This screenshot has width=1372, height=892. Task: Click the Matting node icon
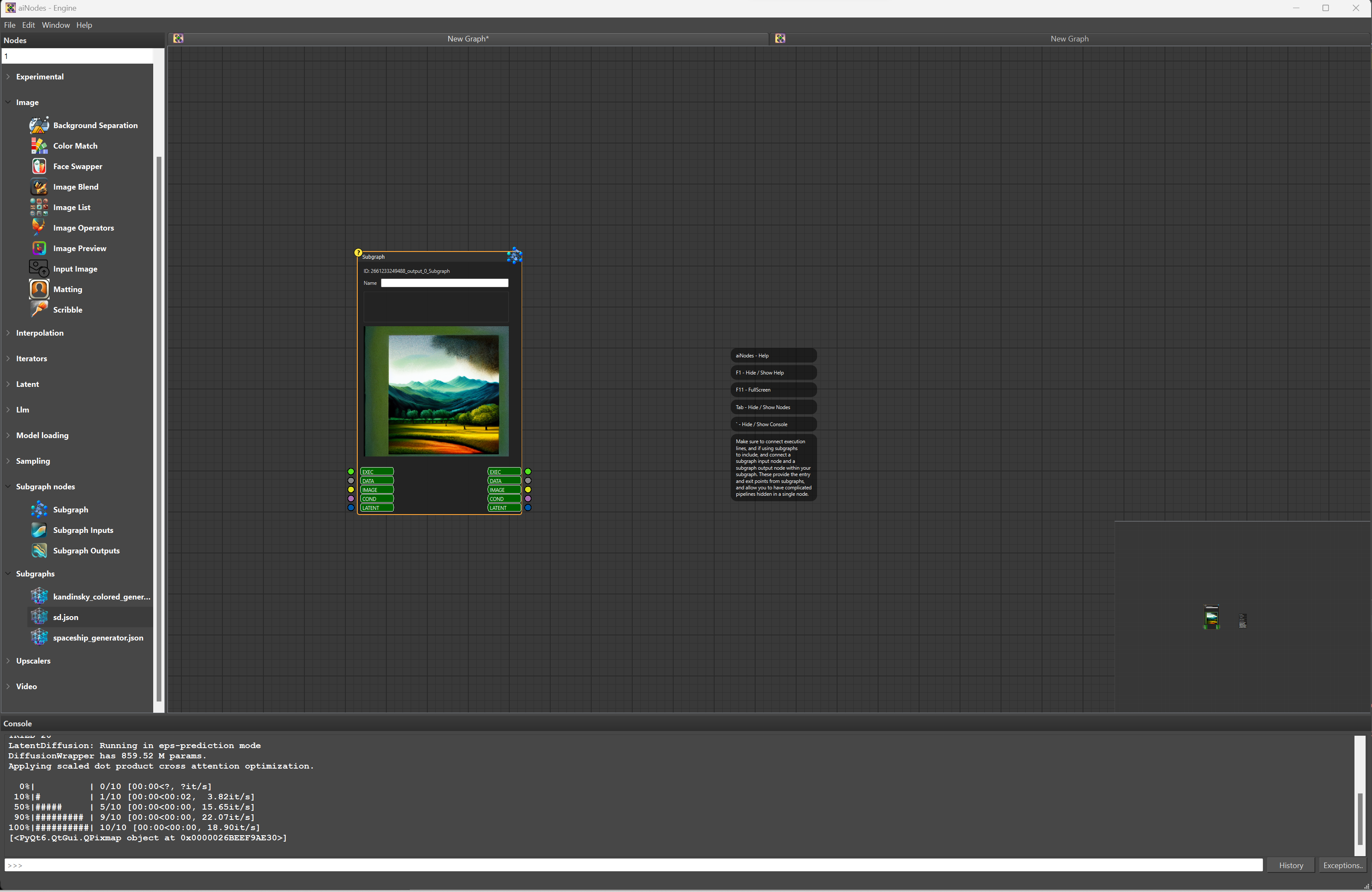click(x=38, y=290)
